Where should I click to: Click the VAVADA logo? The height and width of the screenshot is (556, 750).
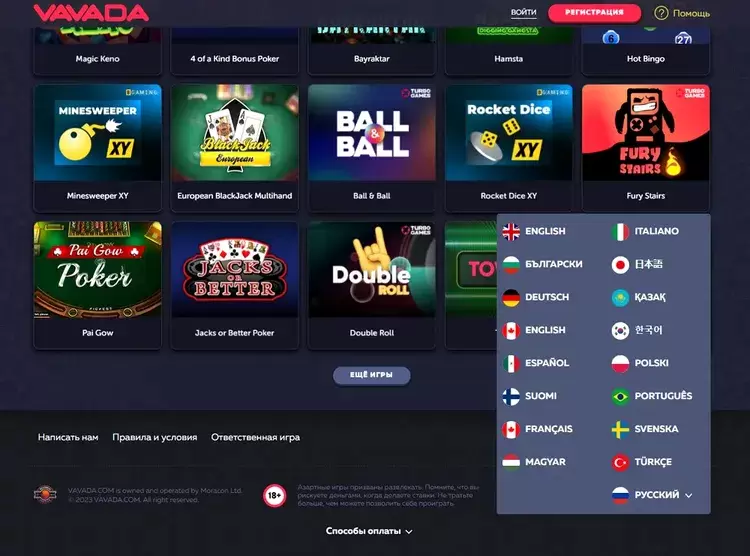91,13
